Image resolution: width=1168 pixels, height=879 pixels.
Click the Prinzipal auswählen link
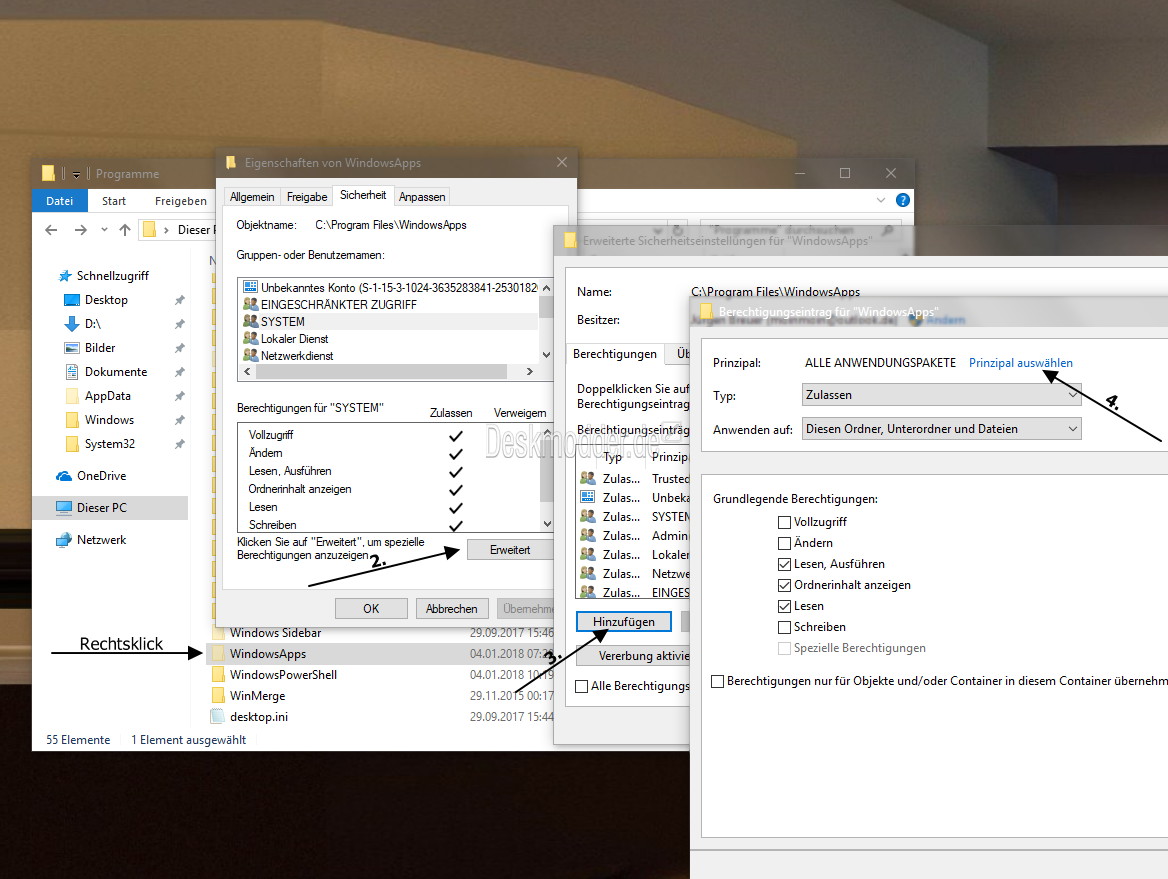coord(1021,363)
